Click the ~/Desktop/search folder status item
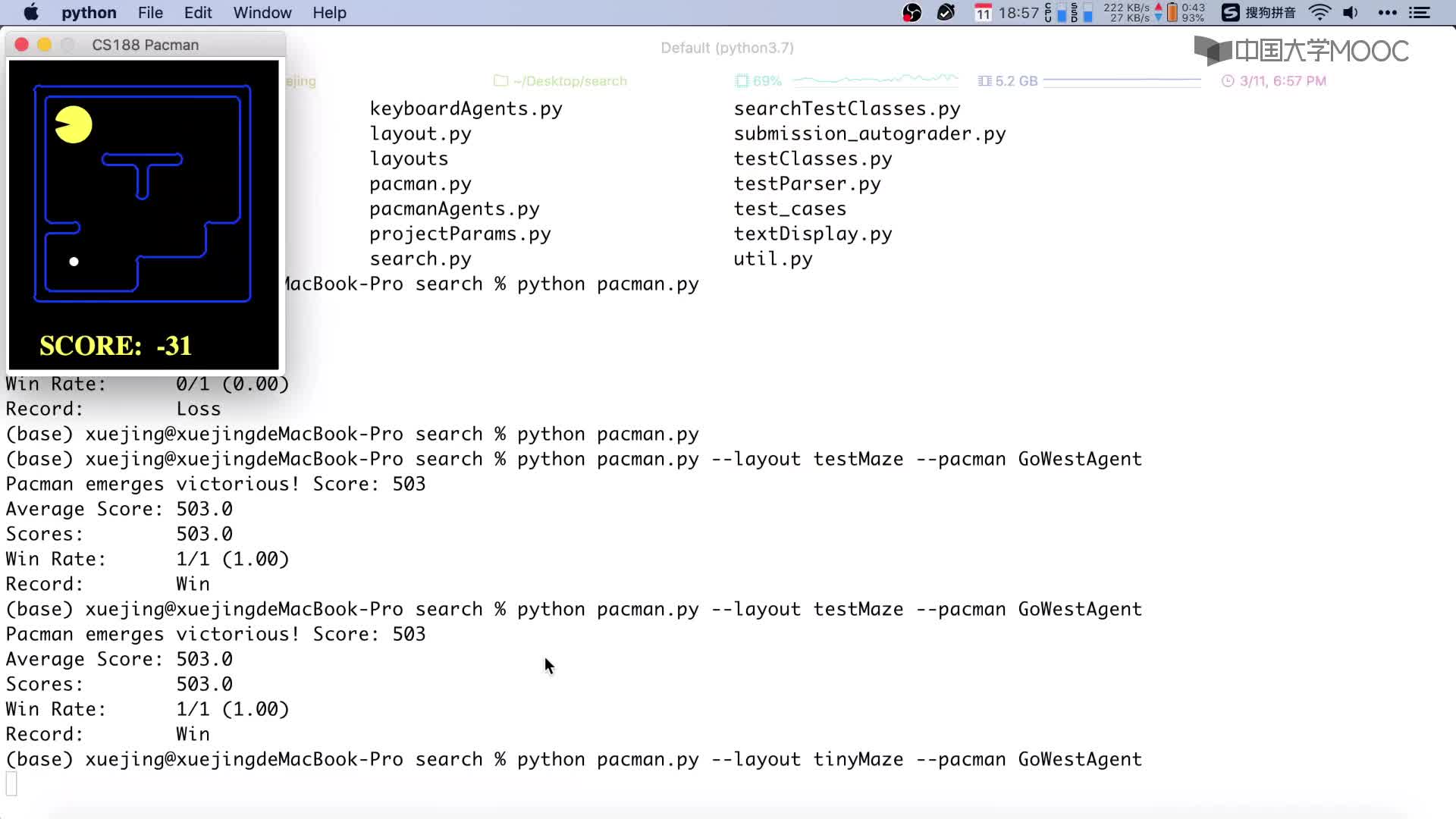The width and height of the screenshot is (1456, 819). (x=560, y=81)
